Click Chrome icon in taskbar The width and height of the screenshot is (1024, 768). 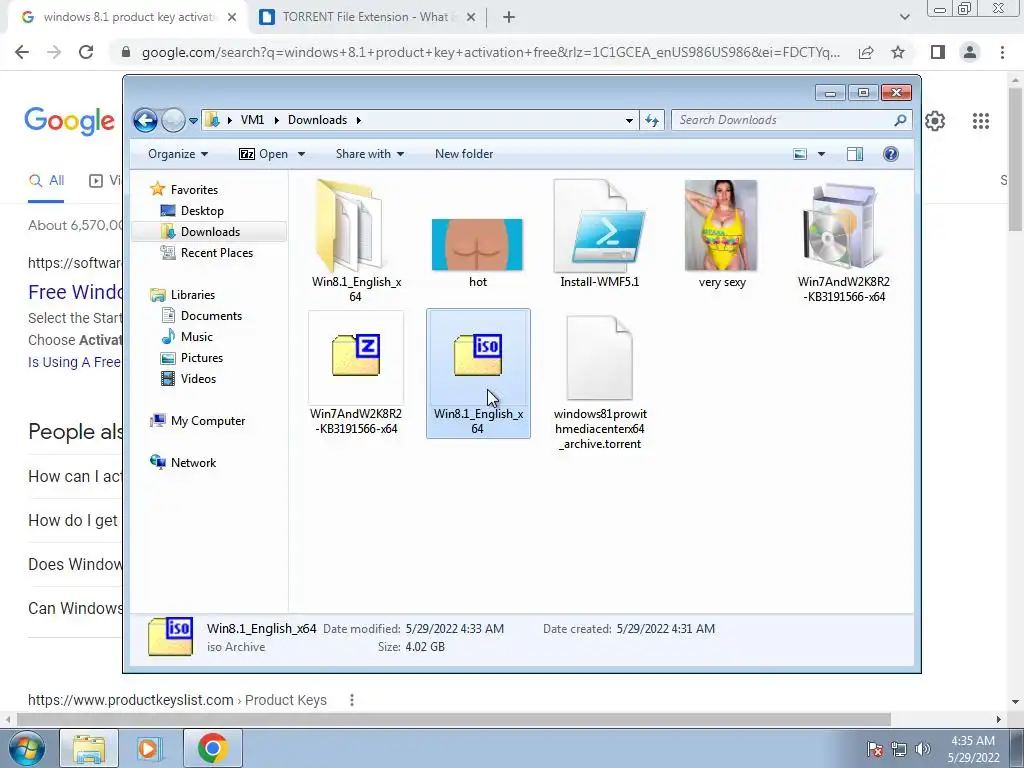(x=212, y=748)
